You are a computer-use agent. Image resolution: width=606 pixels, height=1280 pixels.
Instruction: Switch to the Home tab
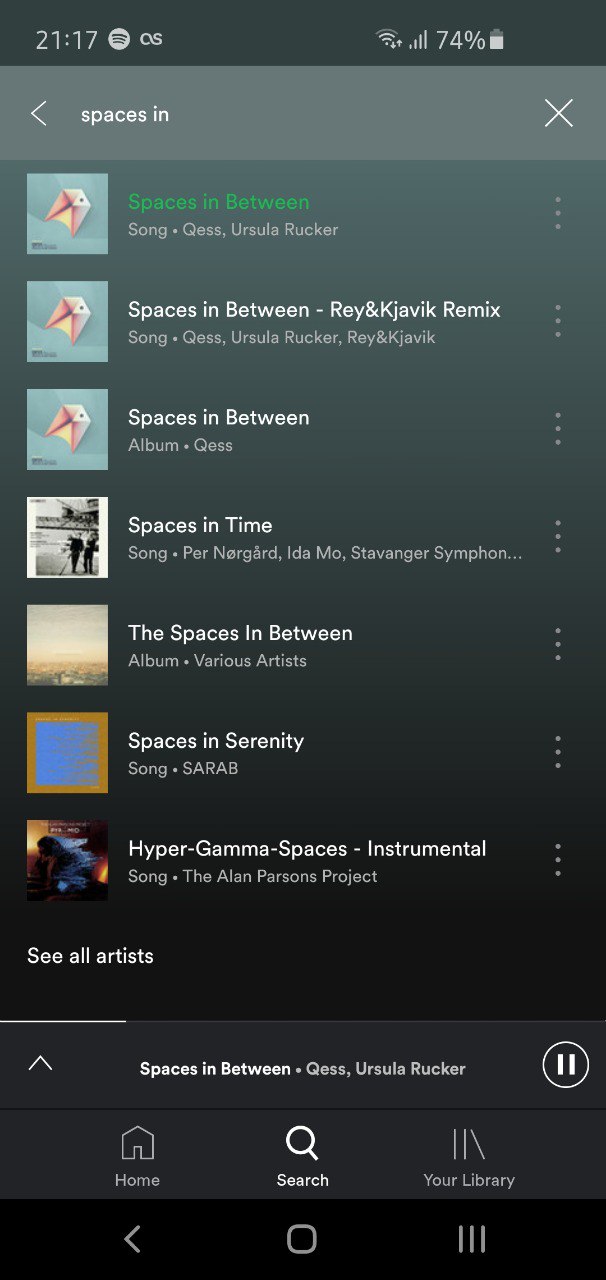point(137,1157)
